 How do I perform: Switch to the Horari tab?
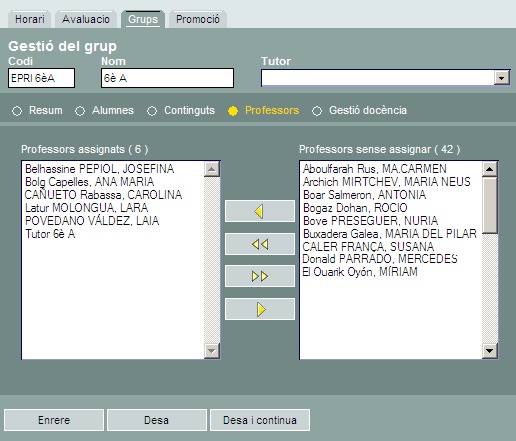pos(29,19)
